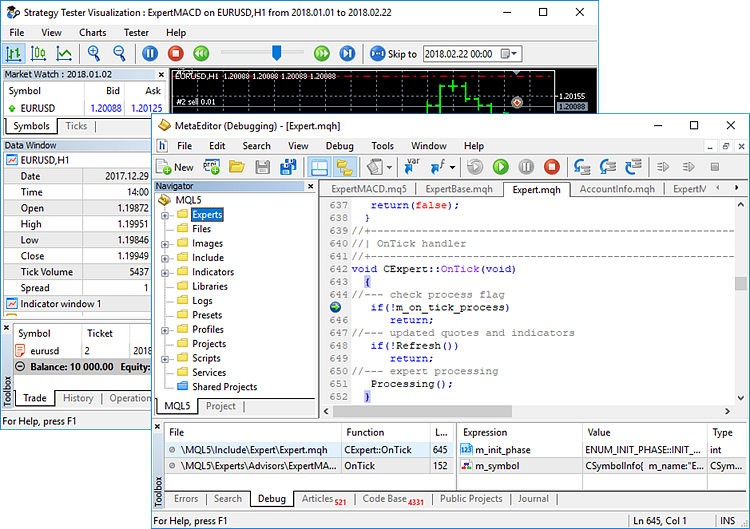Screen dimensions: 750x529
Task: Click New file button in MetaEditor
Action: (175, 167)
